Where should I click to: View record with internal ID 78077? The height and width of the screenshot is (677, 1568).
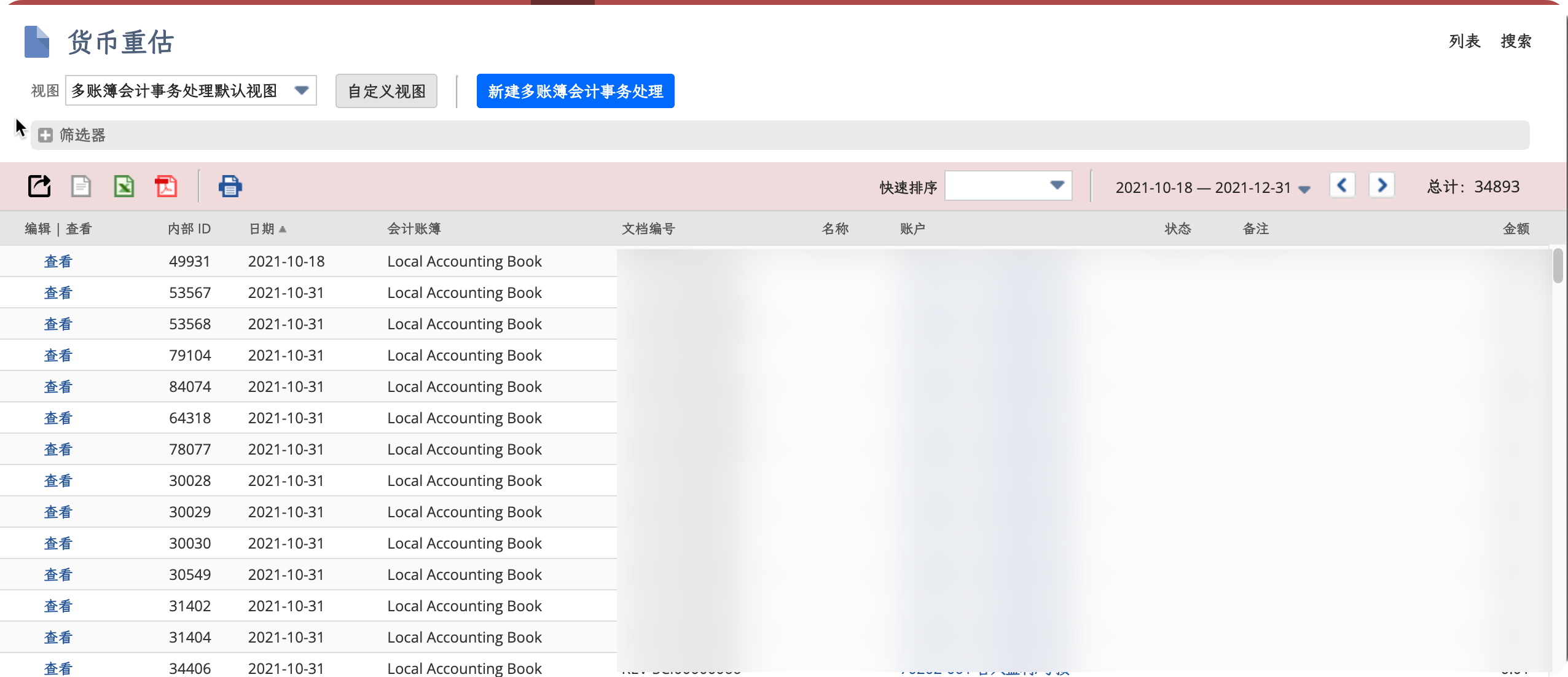tap(58, 449)
